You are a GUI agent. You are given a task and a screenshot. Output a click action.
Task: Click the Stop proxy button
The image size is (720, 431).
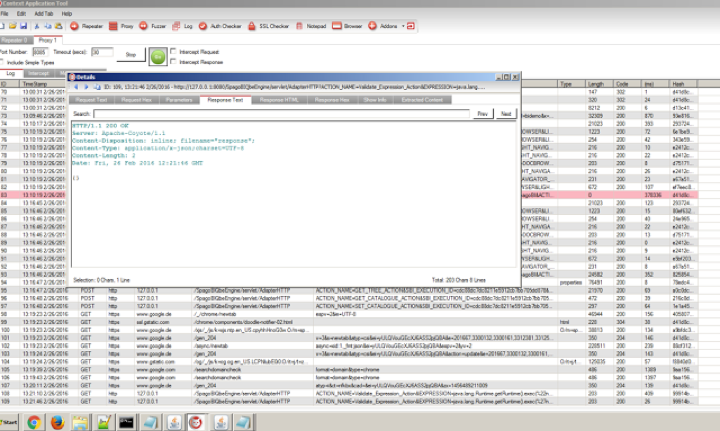130,53
